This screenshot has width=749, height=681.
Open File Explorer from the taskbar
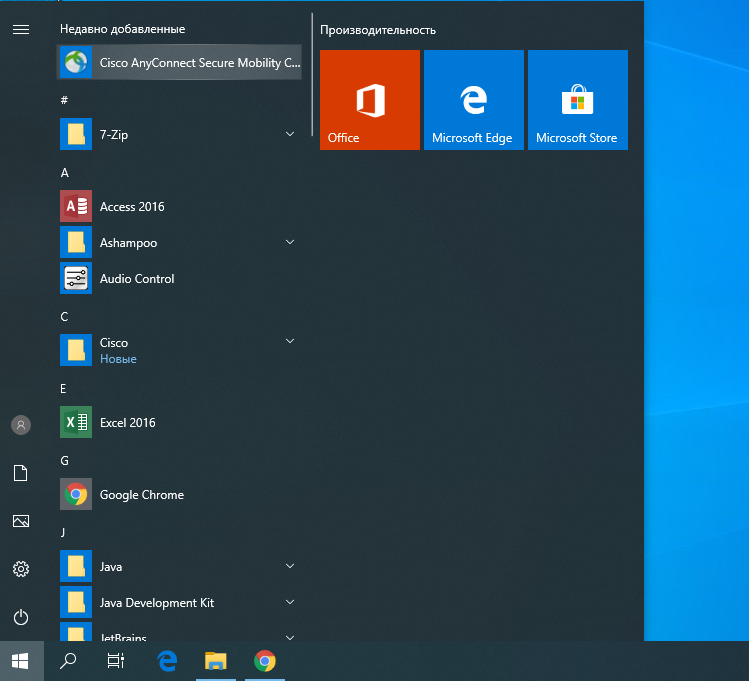(216, 661)
